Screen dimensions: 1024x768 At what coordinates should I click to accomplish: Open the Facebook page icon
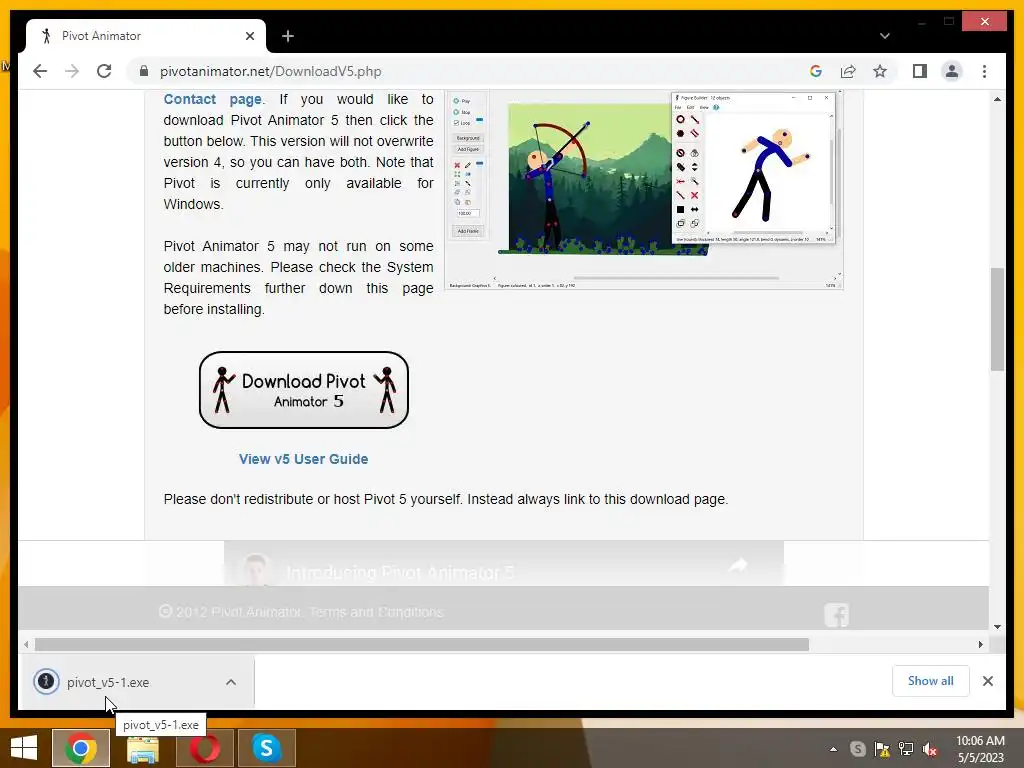click(837, 615)
